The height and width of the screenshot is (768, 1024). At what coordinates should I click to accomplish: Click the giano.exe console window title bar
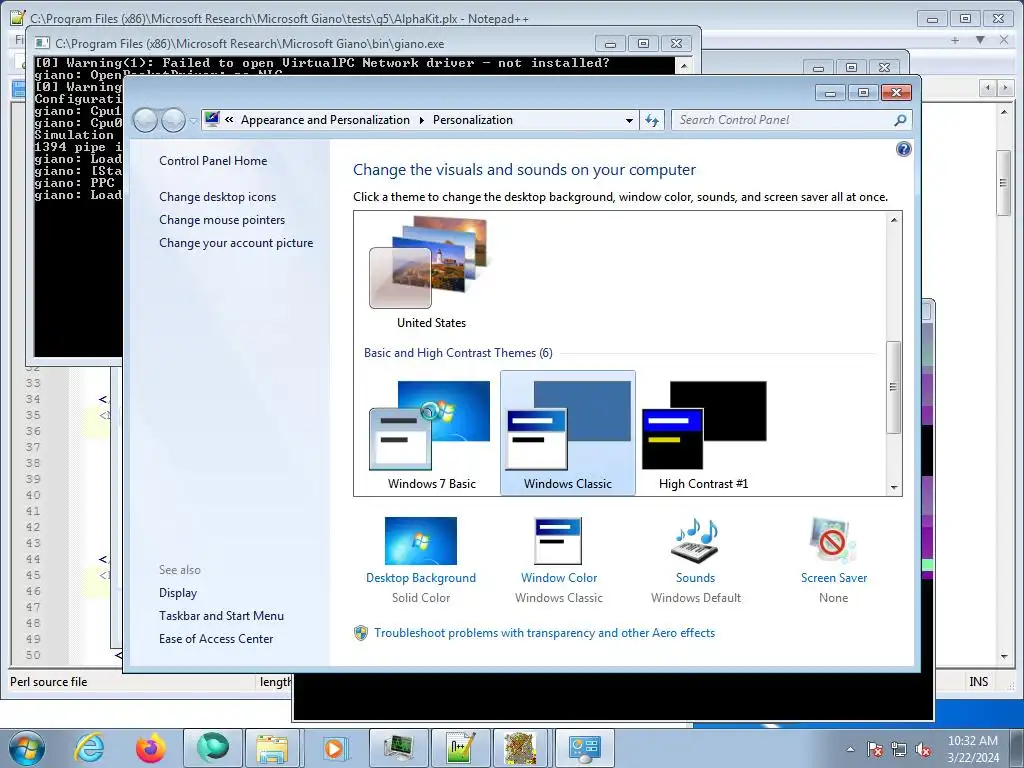313,44
